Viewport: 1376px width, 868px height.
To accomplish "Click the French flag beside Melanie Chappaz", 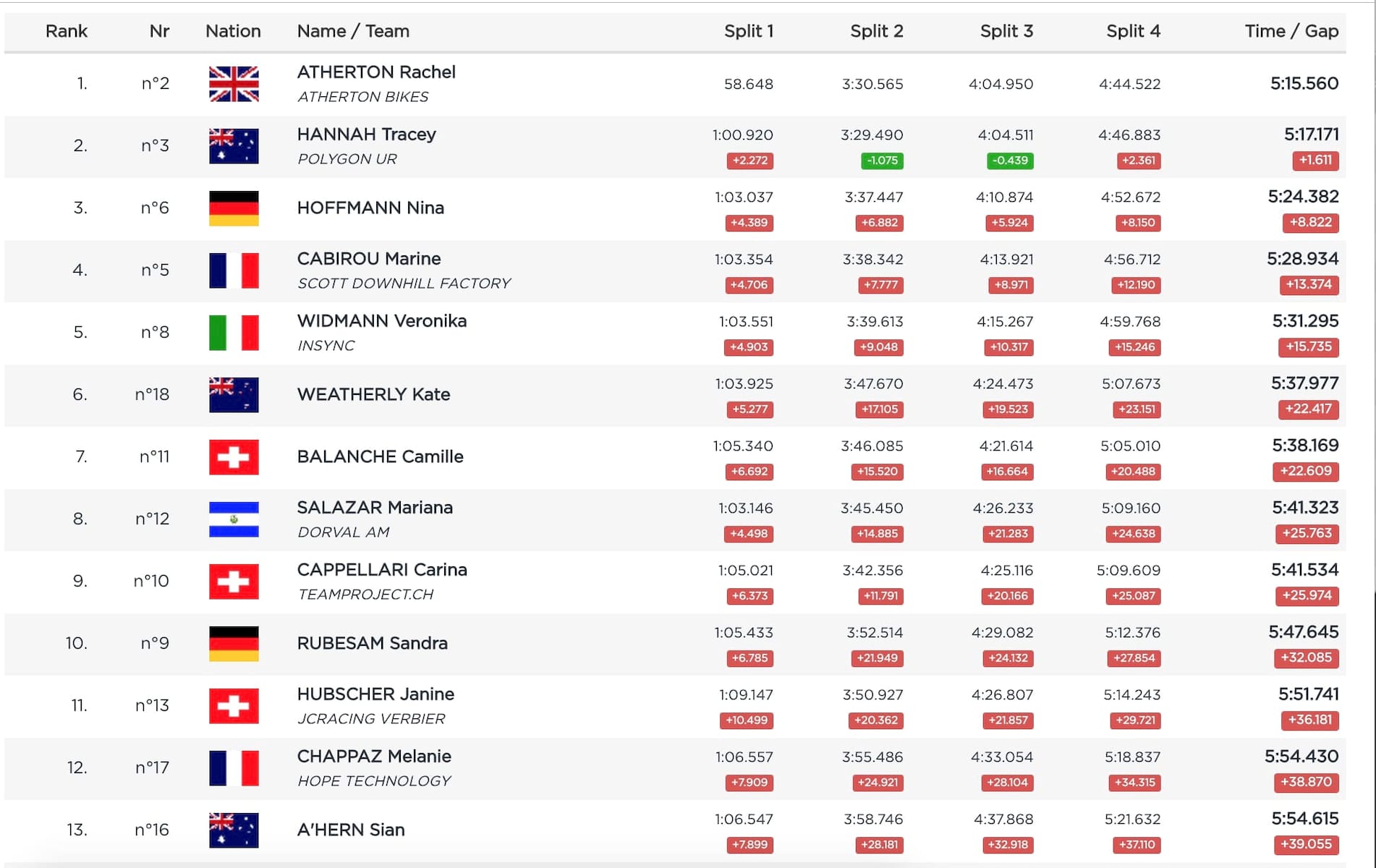I will tap(233, 768).
